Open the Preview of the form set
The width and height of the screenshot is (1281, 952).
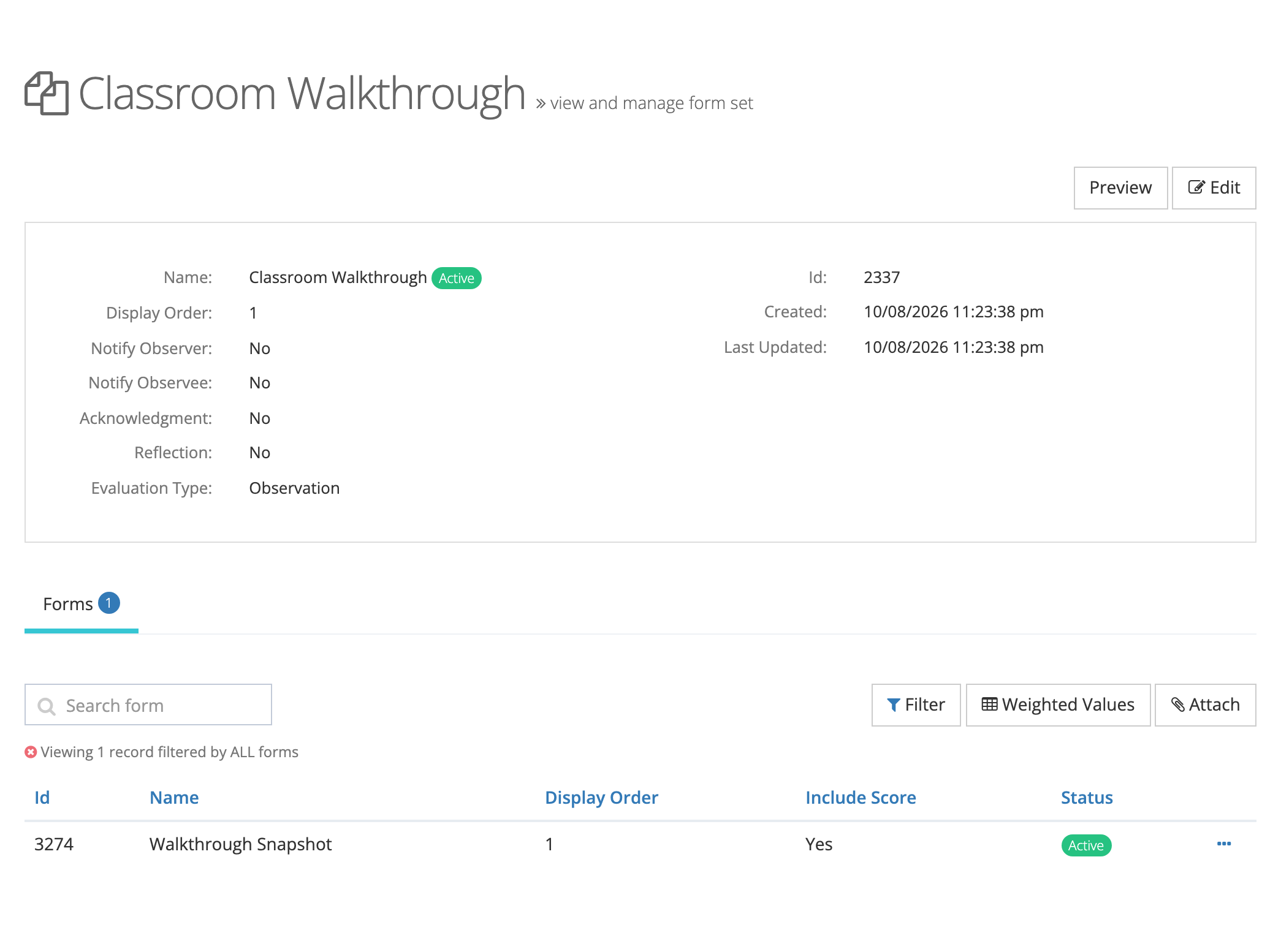(x=1120, y=187)
